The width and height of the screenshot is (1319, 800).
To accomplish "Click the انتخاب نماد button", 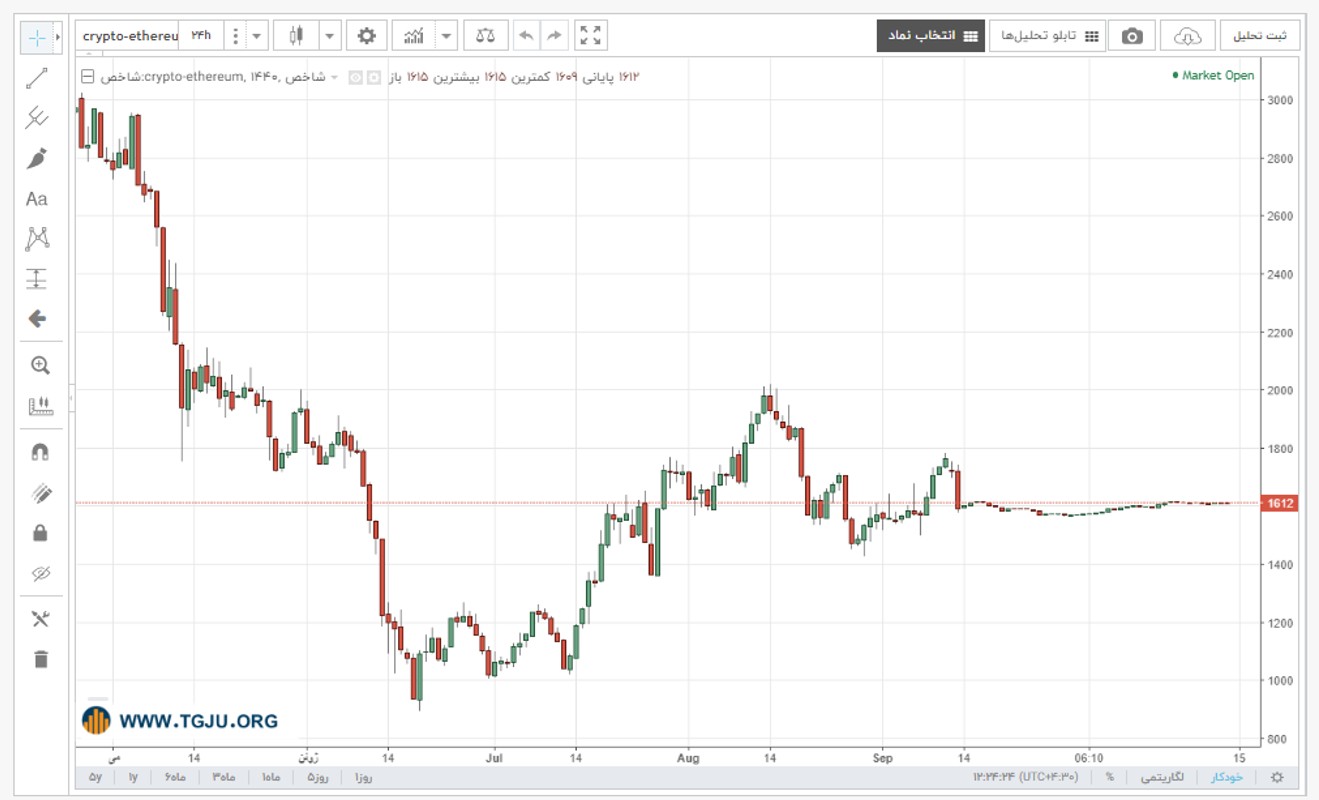I will [929, 36].
